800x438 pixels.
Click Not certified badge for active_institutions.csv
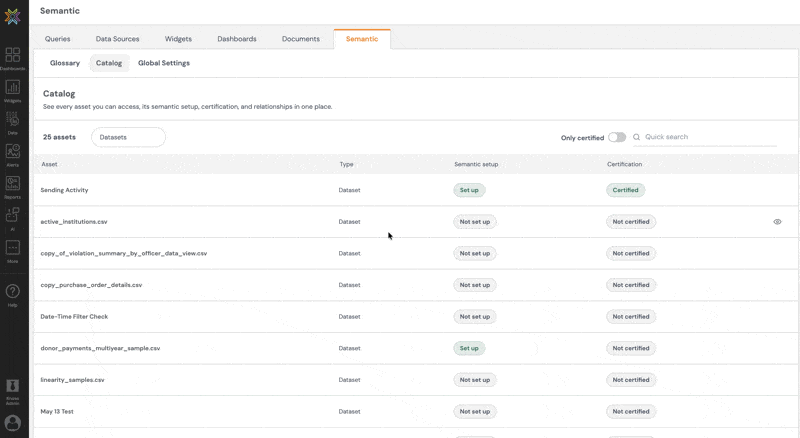tap(631, 222)
